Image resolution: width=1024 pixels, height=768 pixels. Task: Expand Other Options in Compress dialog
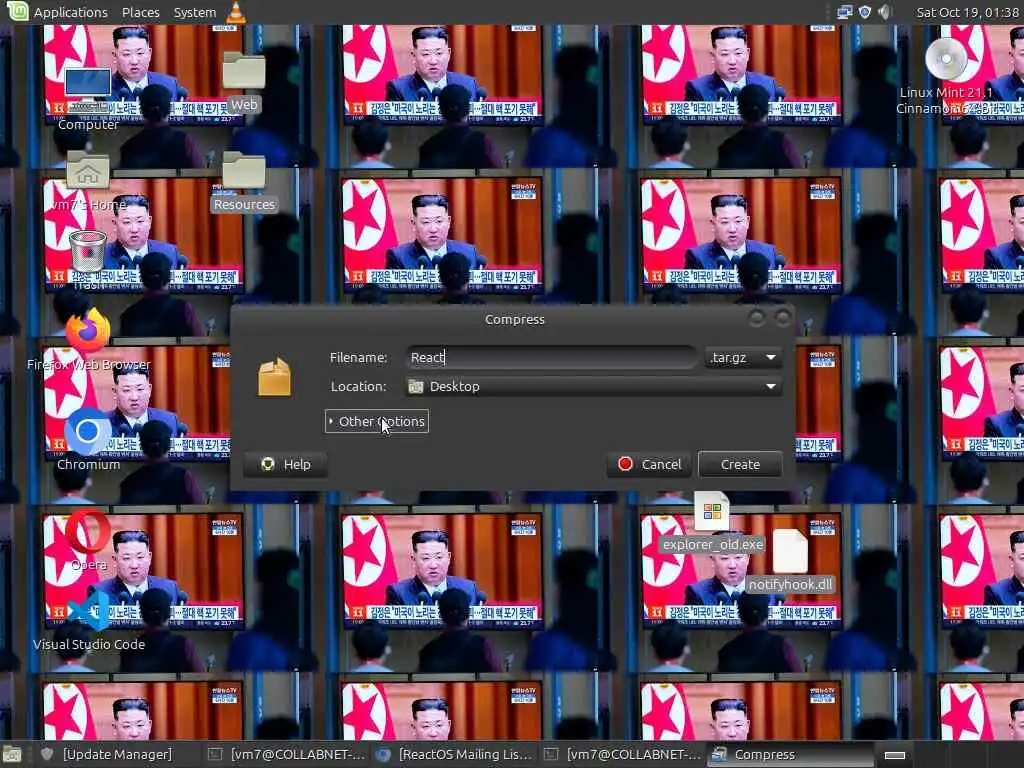point(377,421)
